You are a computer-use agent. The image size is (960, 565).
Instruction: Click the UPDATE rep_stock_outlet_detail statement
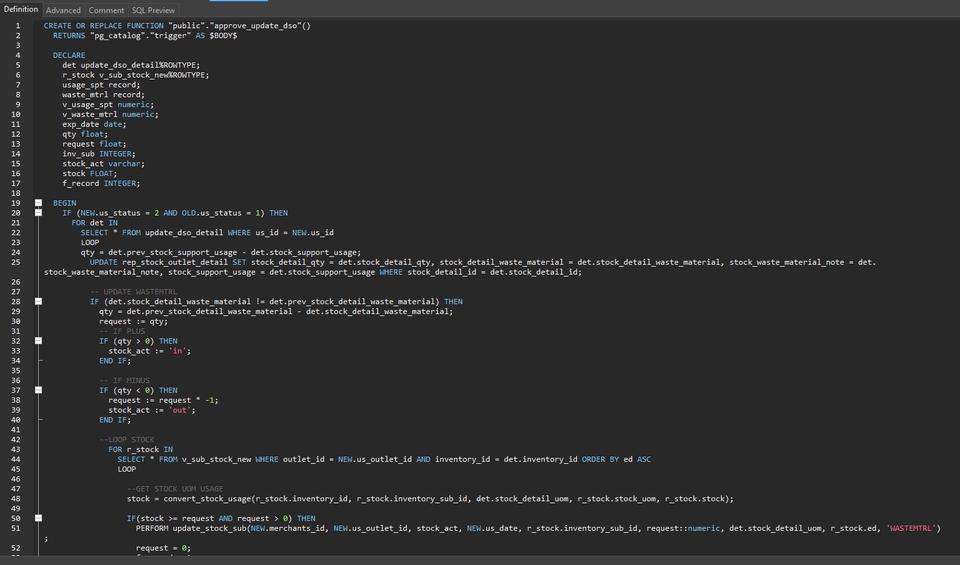(x=459, y=267)
